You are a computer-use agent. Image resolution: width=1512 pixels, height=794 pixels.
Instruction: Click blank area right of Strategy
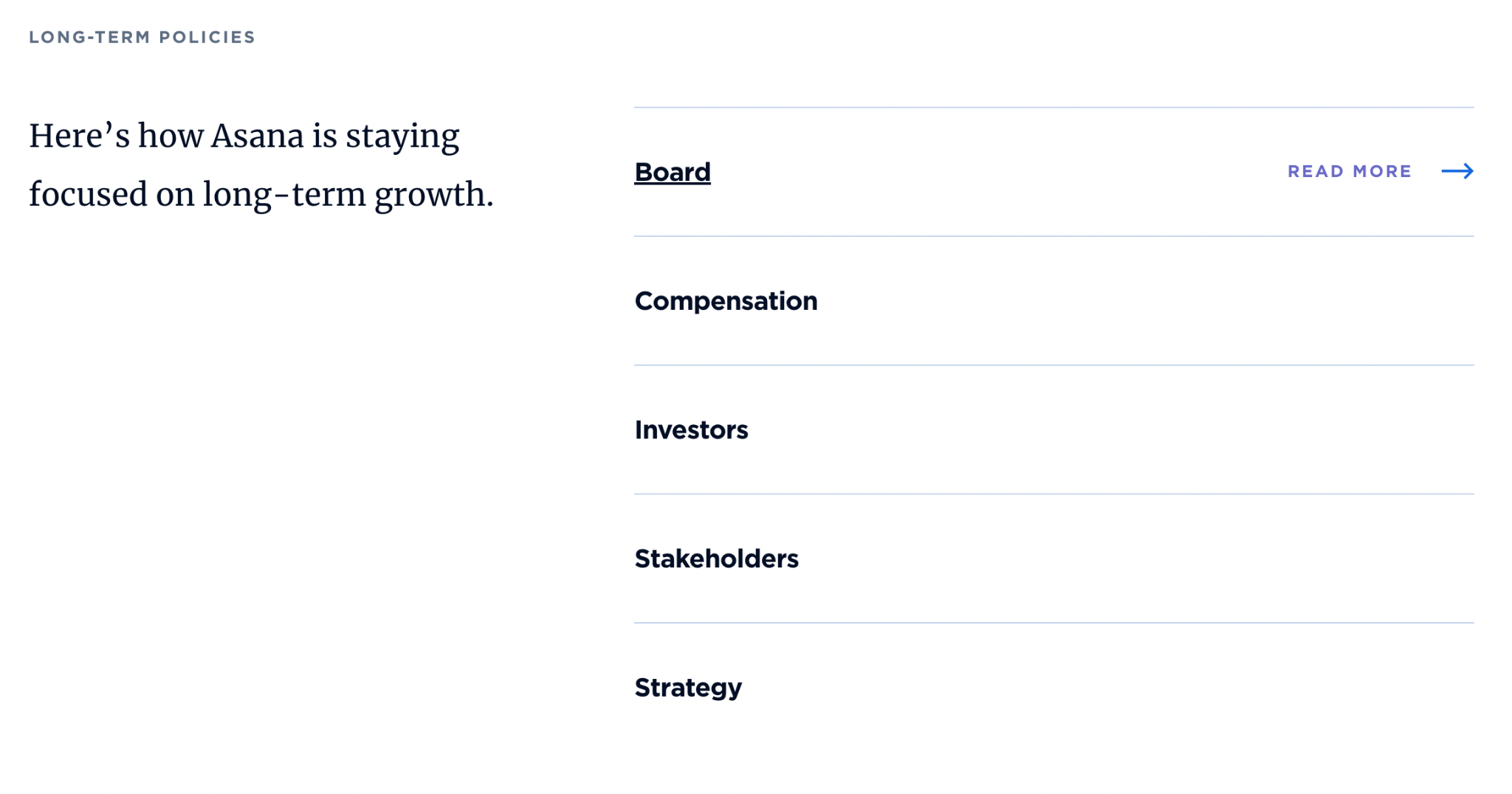[1107, 688]
